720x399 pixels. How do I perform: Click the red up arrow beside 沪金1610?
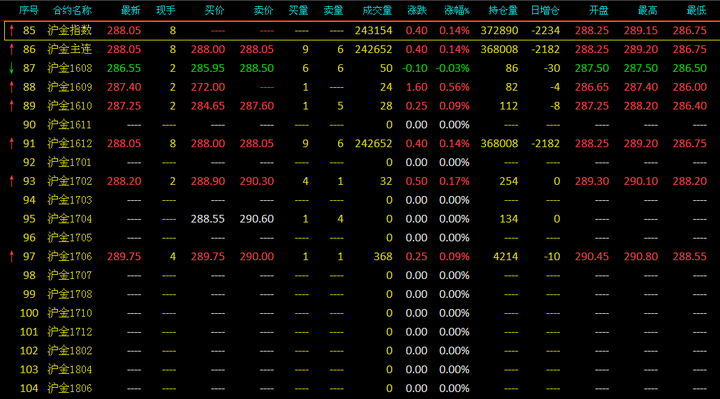[12, 106]
